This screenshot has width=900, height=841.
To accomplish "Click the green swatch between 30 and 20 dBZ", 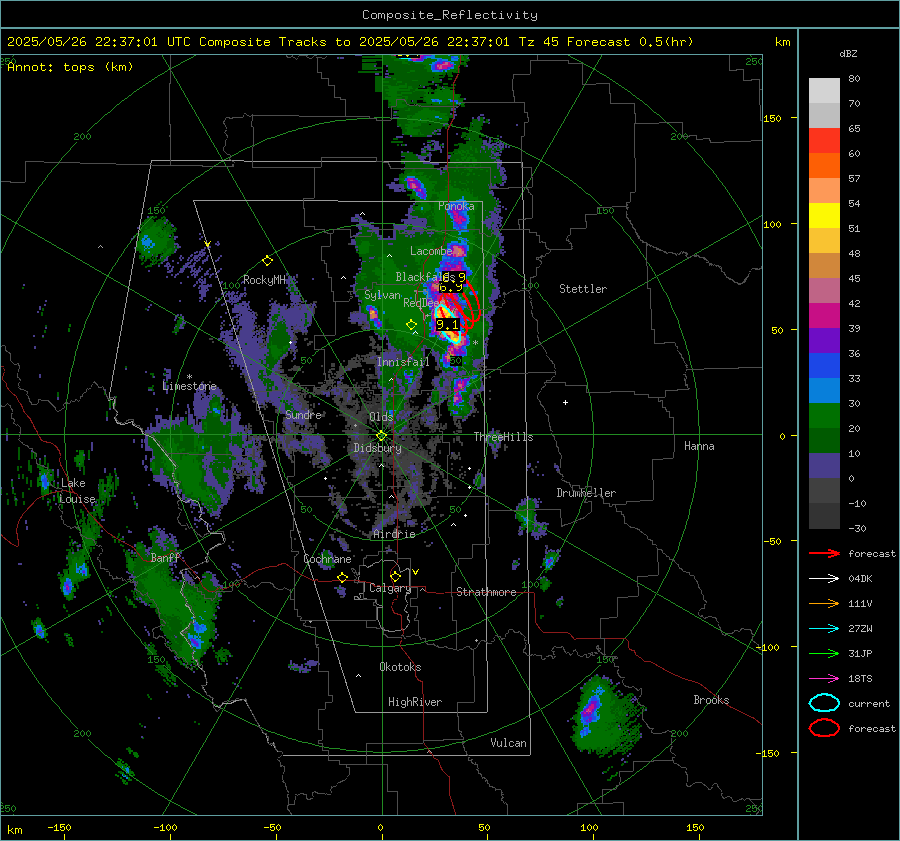I will coord(824,416).
